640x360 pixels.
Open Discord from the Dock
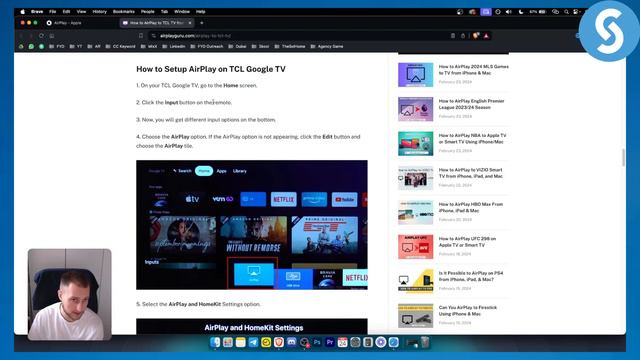(x=291, y=342)
